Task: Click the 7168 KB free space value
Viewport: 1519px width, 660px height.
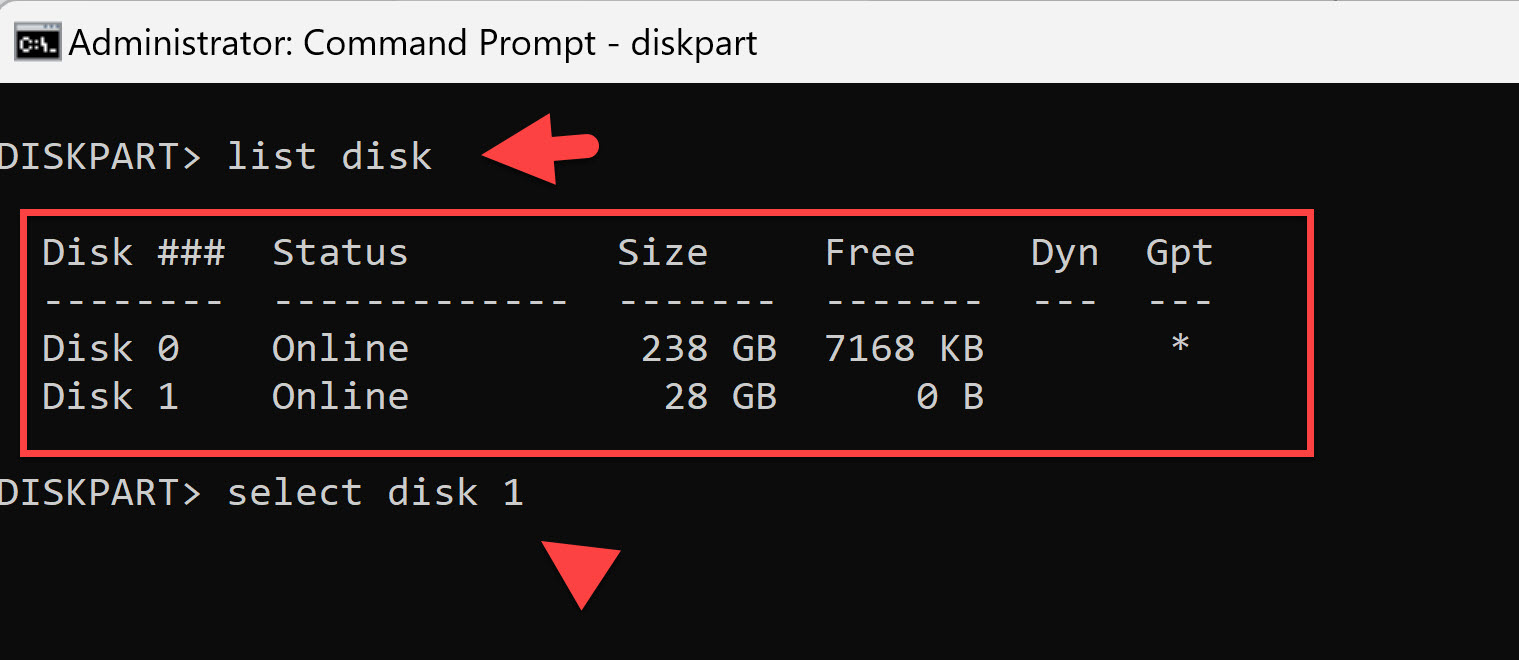Action: coord(903,347)
